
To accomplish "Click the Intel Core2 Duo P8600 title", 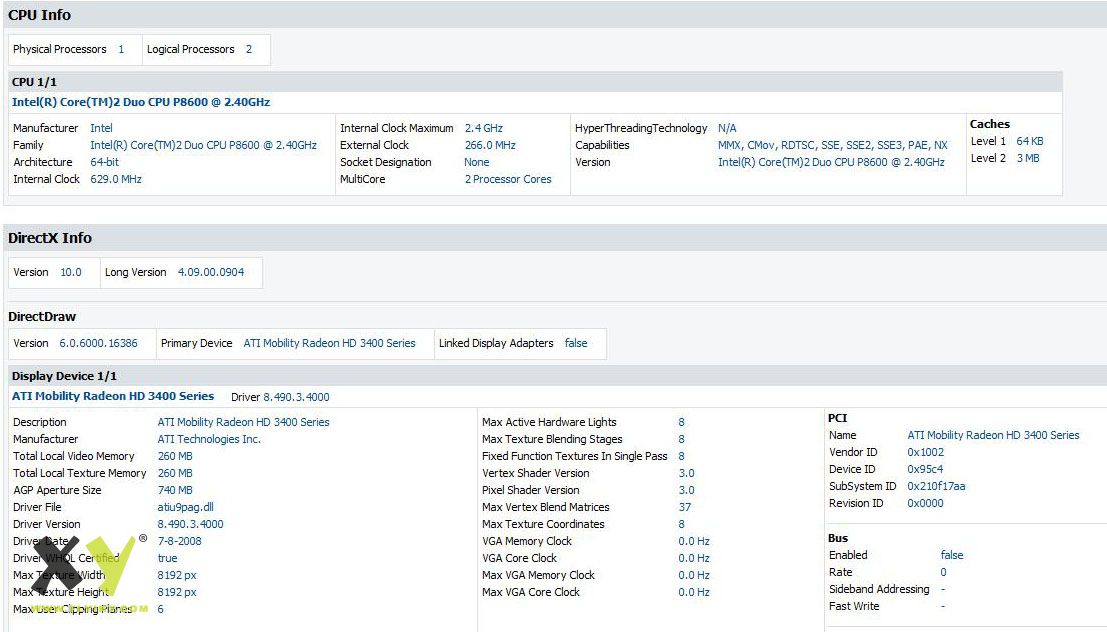I will pyautogui.click(x=140, y=102).
